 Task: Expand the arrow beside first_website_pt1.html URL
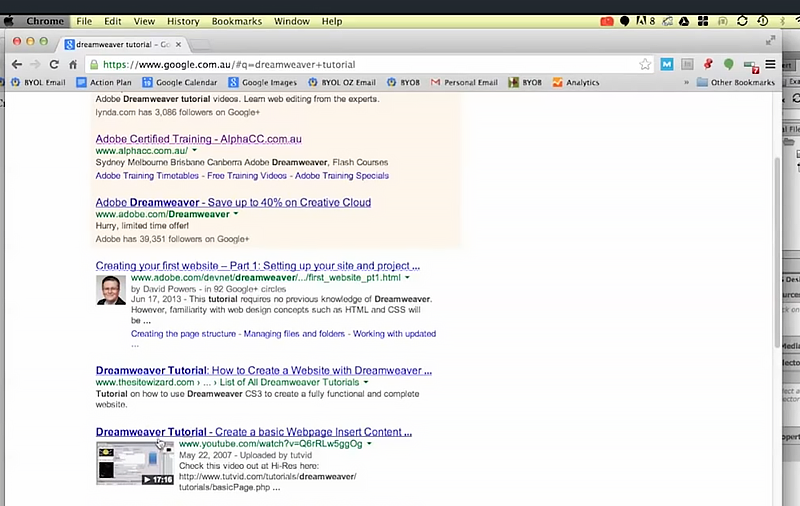pos(407,277)
